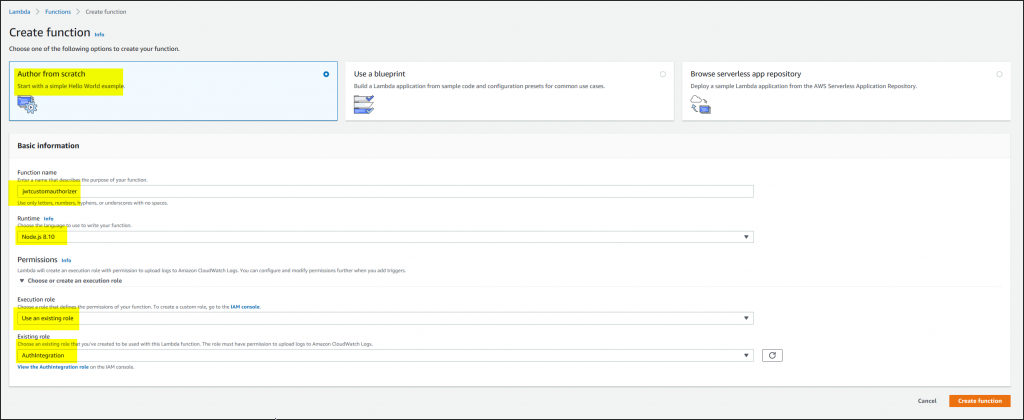Refresh the existing role list
The width and height of the screenshot is (1024, 420).
coord(770,355)
